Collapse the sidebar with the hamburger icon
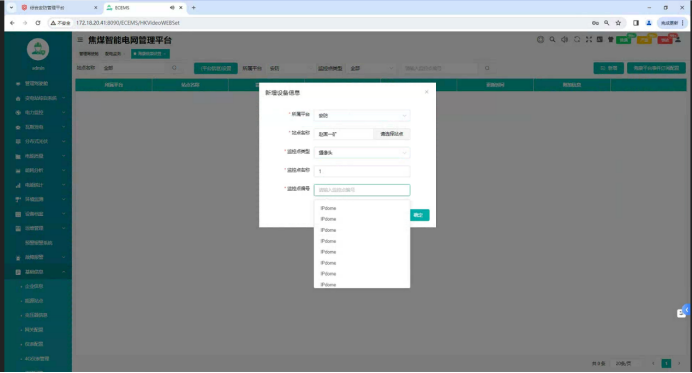The width and height of the screenshot is (692, 373). [x=80, y=40]
